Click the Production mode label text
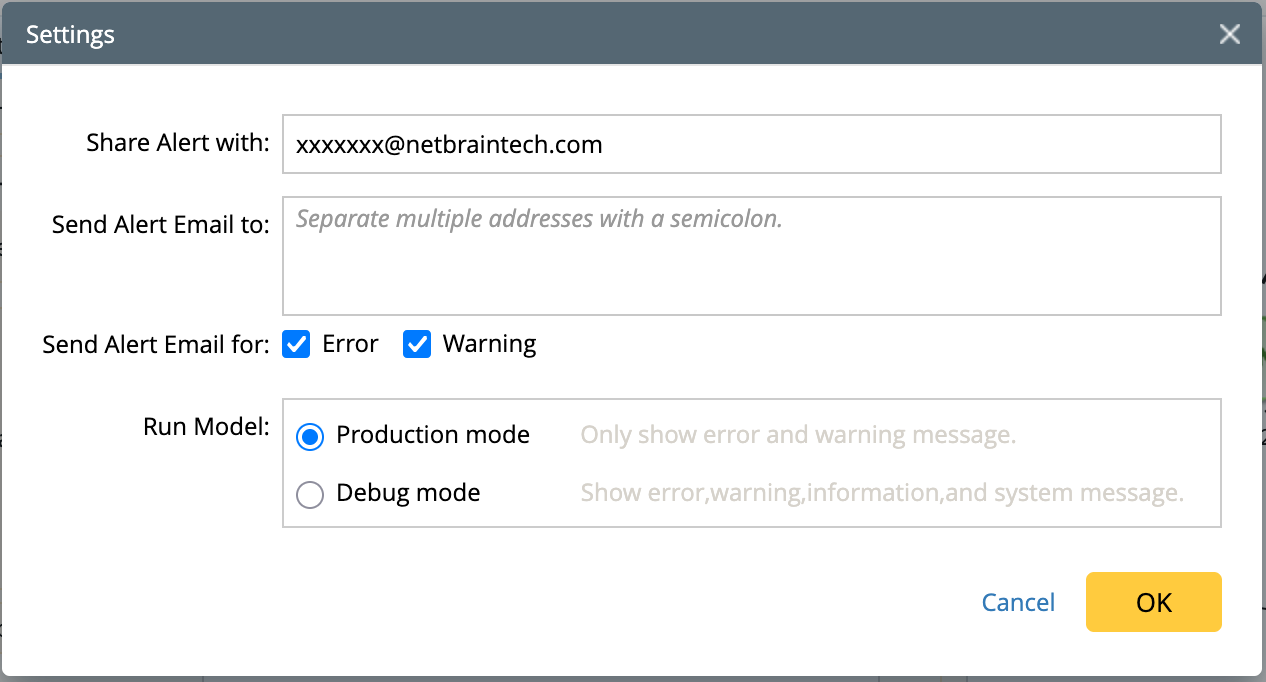 point(433,435)
